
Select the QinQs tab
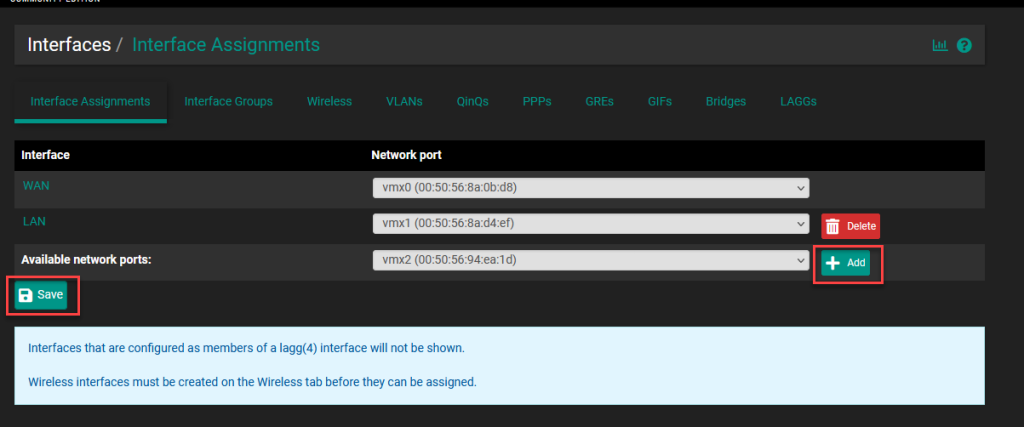point(472,101)
